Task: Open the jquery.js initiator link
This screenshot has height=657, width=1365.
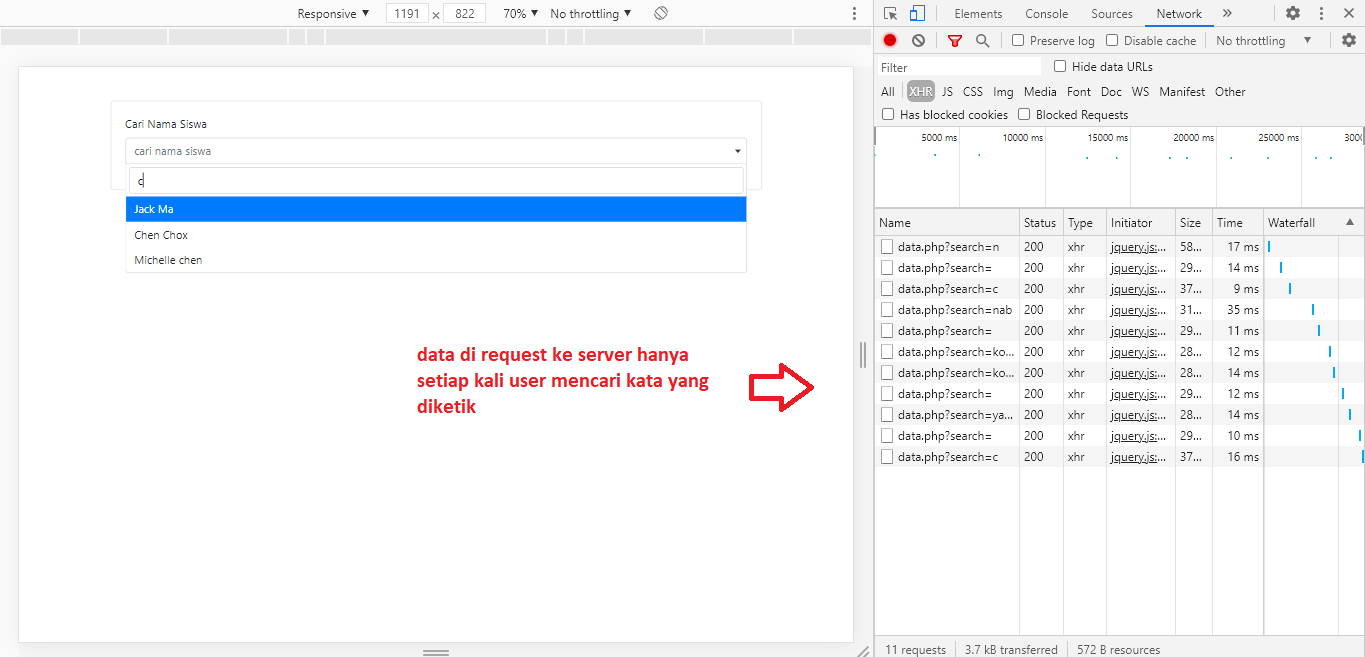Action: point(1138,246)
